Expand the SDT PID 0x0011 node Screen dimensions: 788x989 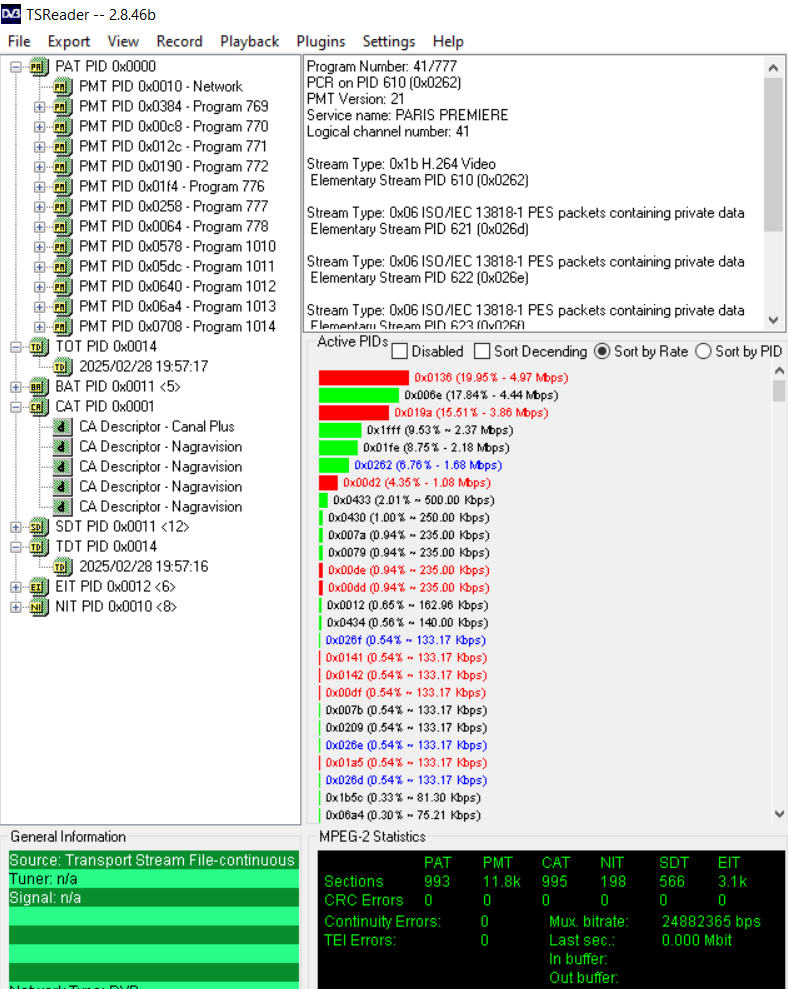(x=16, y=527)
